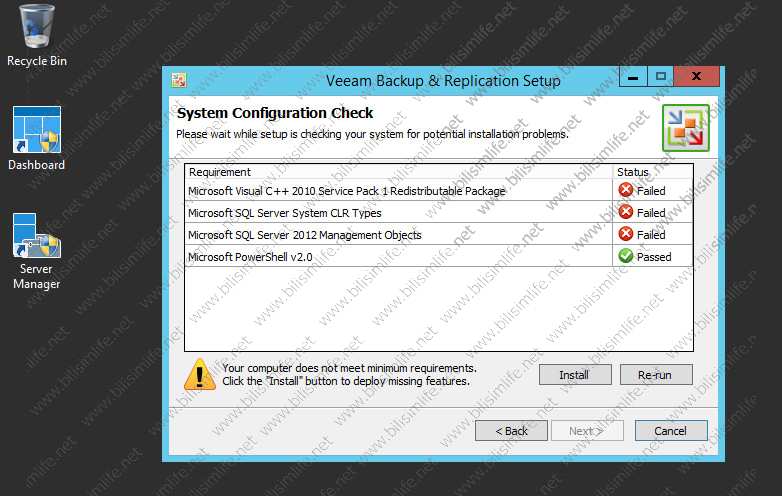782x496 pixels.
Task: Click the Veeam logo in dialog header
Action: click(x=686, y=128)
